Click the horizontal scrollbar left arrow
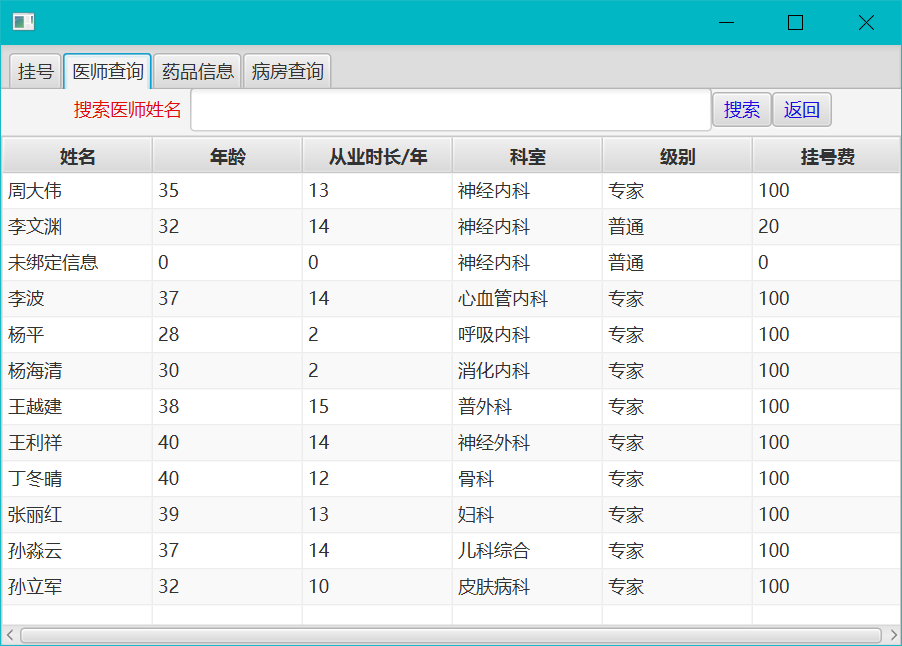The image size is (902, 646). point(10,635)
